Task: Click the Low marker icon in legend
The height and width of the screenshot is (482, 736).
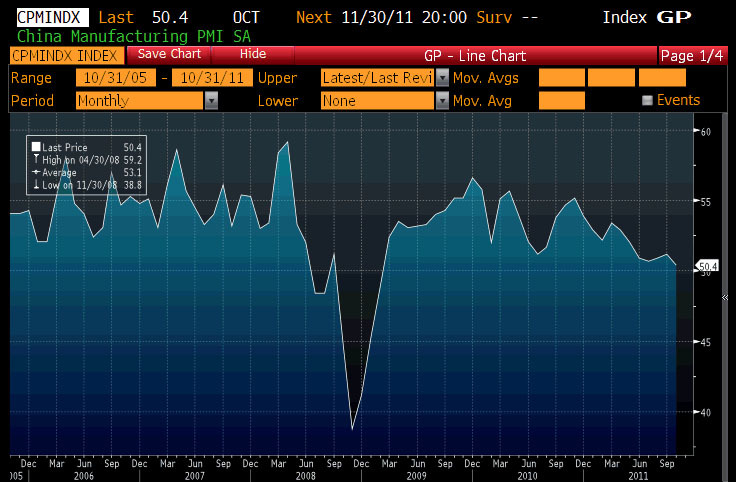Action: [35, 181]
